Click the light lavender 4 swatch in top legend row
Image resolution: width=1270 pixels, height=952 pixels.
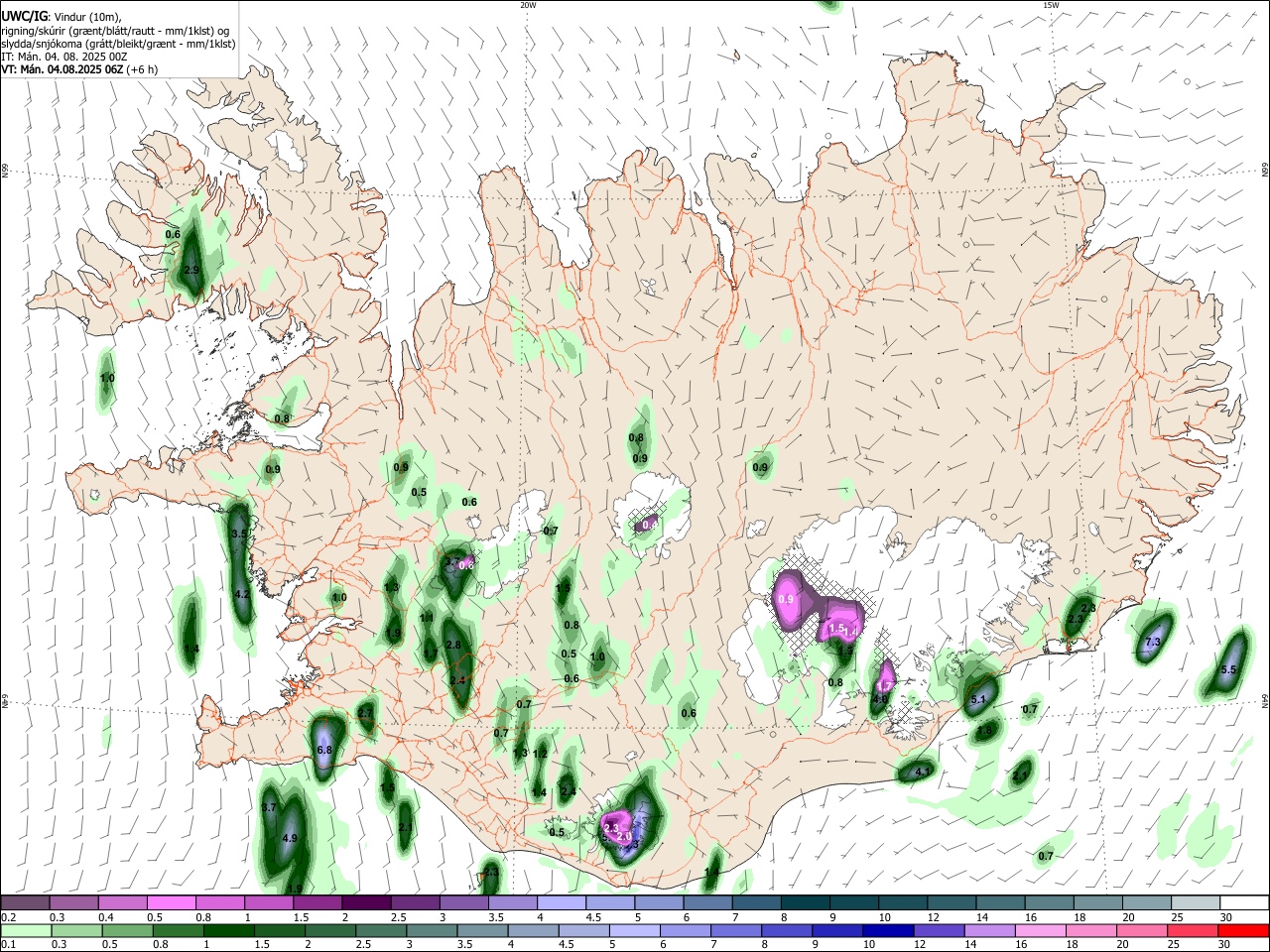563,903
